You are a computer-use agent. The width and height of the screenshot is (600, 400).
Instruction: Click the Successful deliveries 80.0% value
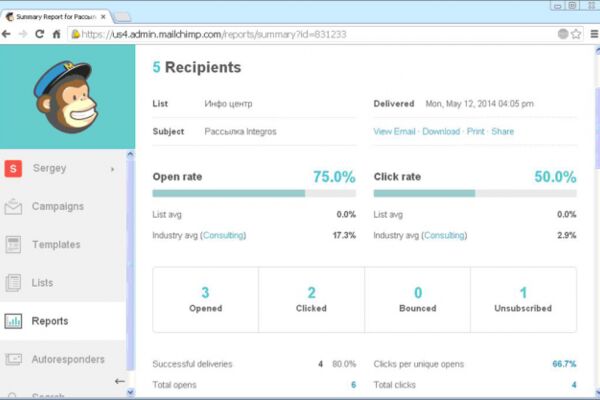(344, 364)
